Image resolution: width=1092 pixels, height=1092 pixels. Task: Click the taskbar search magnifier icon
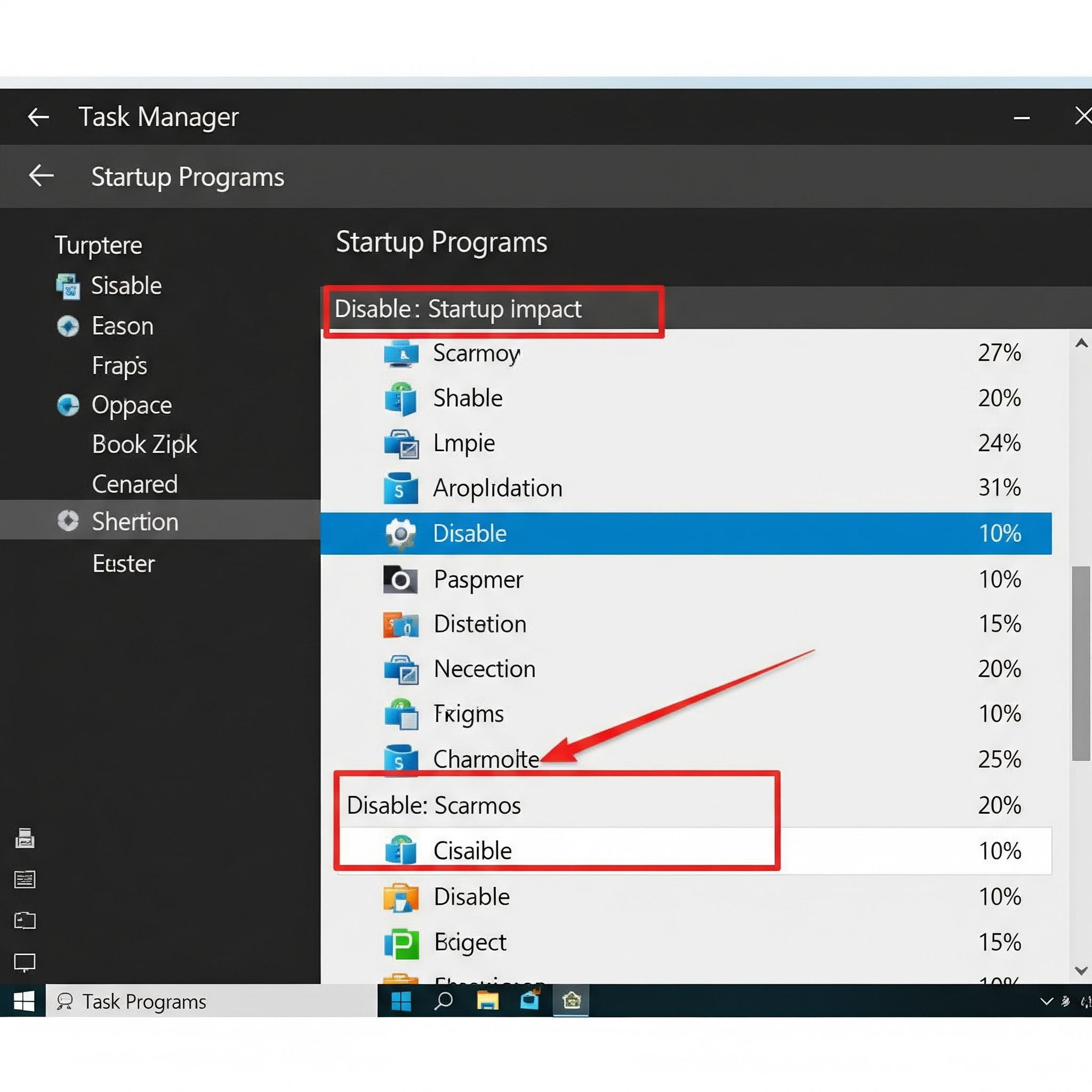(444, 1001)
